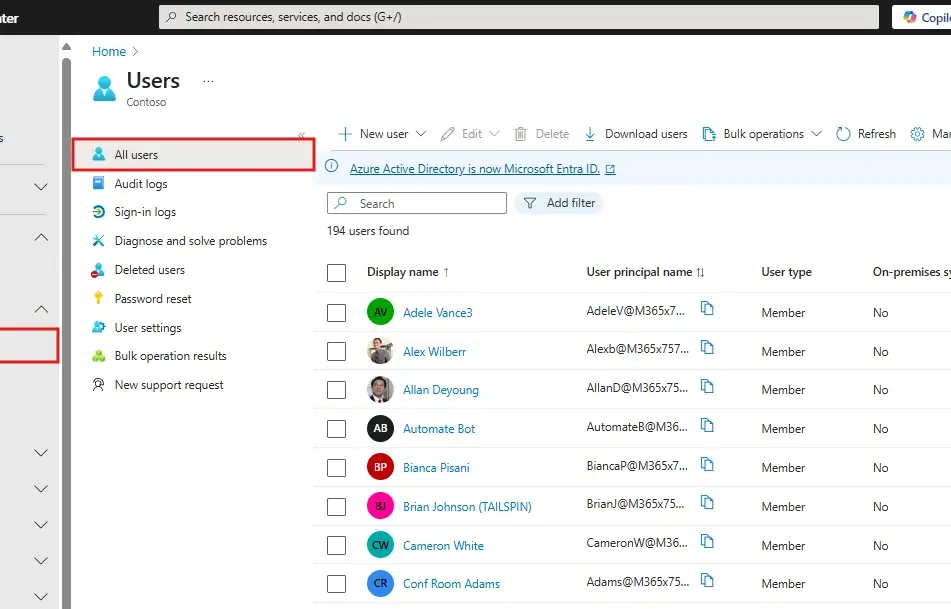This screenshot has width=951, height=609.
Task: Copy Bianca Pisani's user principal name
Action: [707, 464]
